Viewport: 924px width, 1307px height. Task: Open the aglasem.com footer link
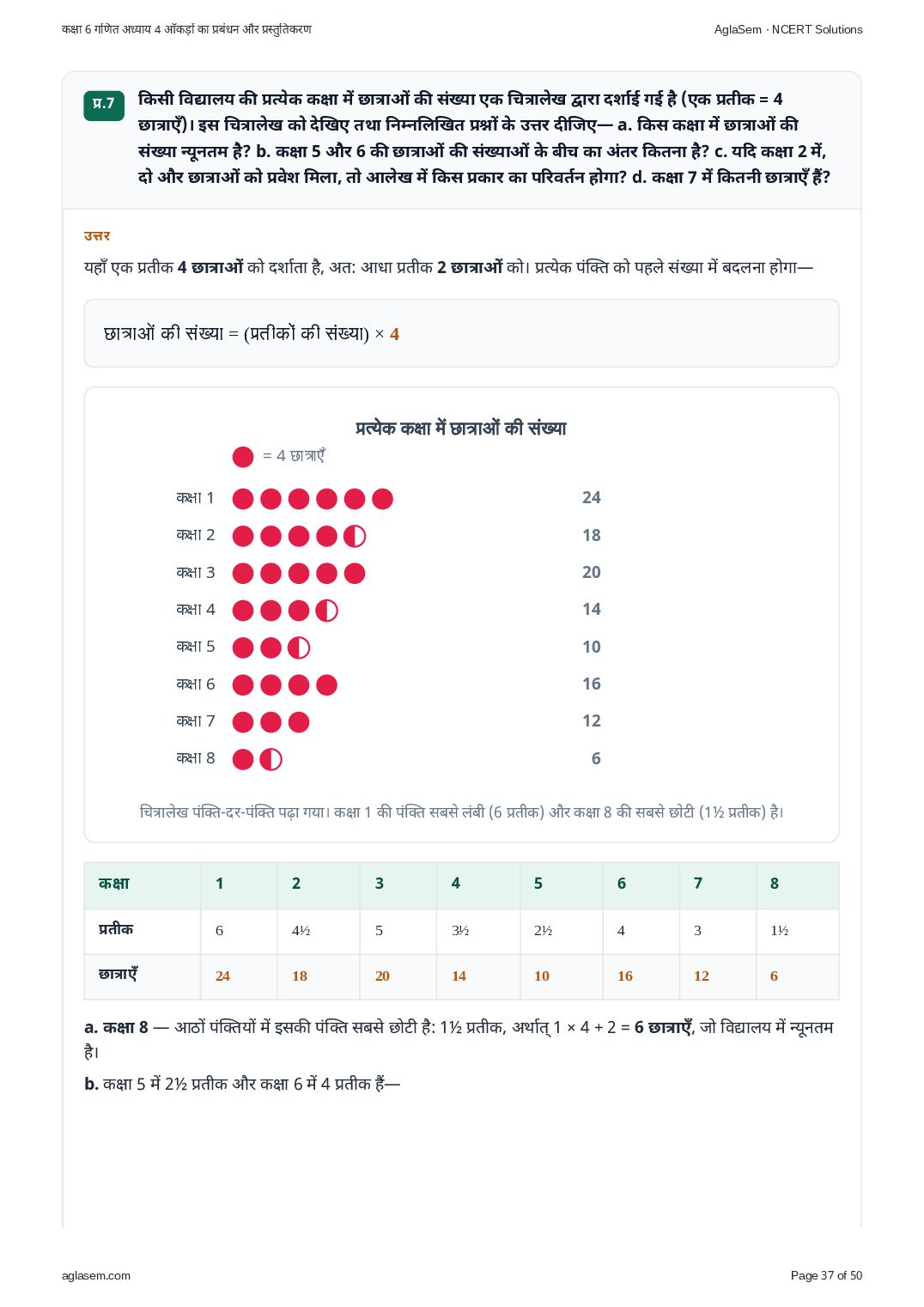click(96, 1275)
